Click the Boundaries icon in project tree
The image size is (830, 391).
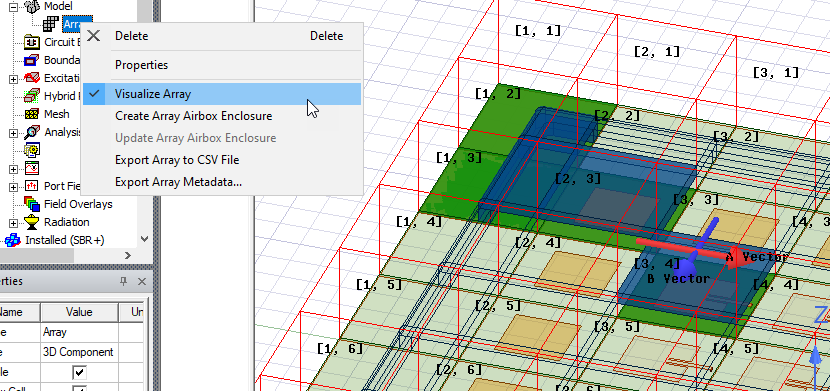(x=32, y=60)
